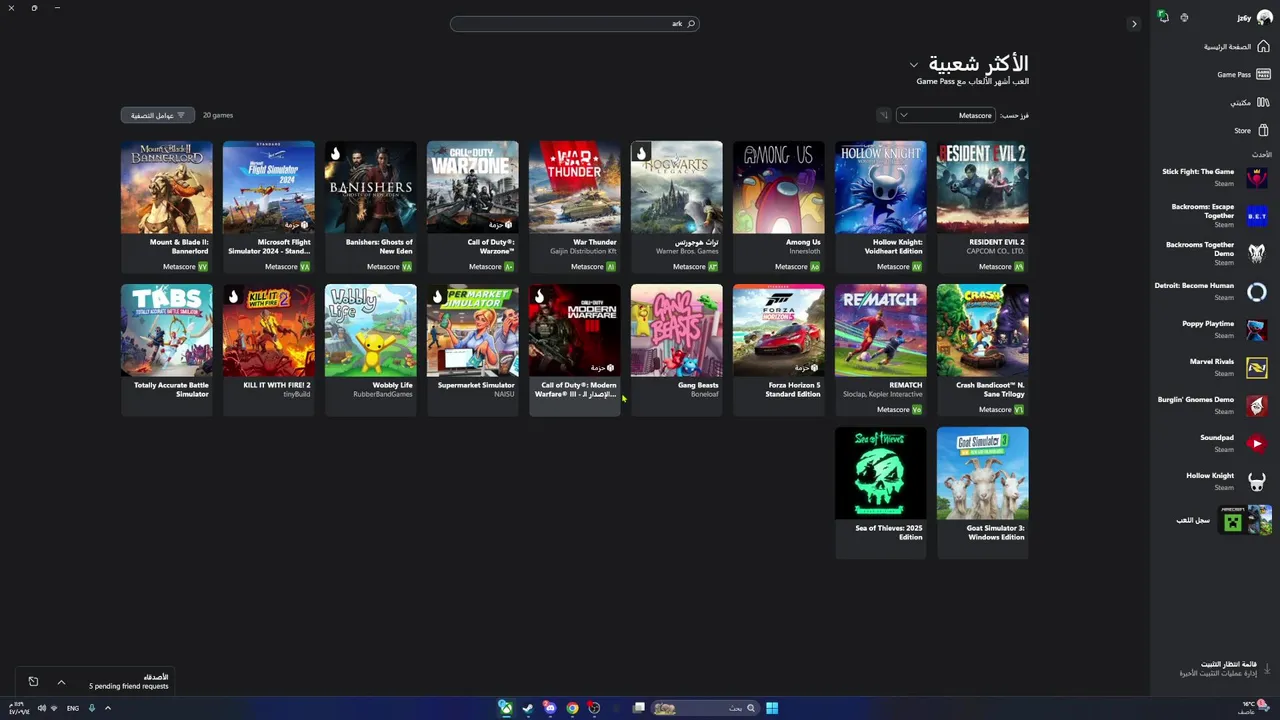Expand the friends panel up chevron

pos(61,682)
